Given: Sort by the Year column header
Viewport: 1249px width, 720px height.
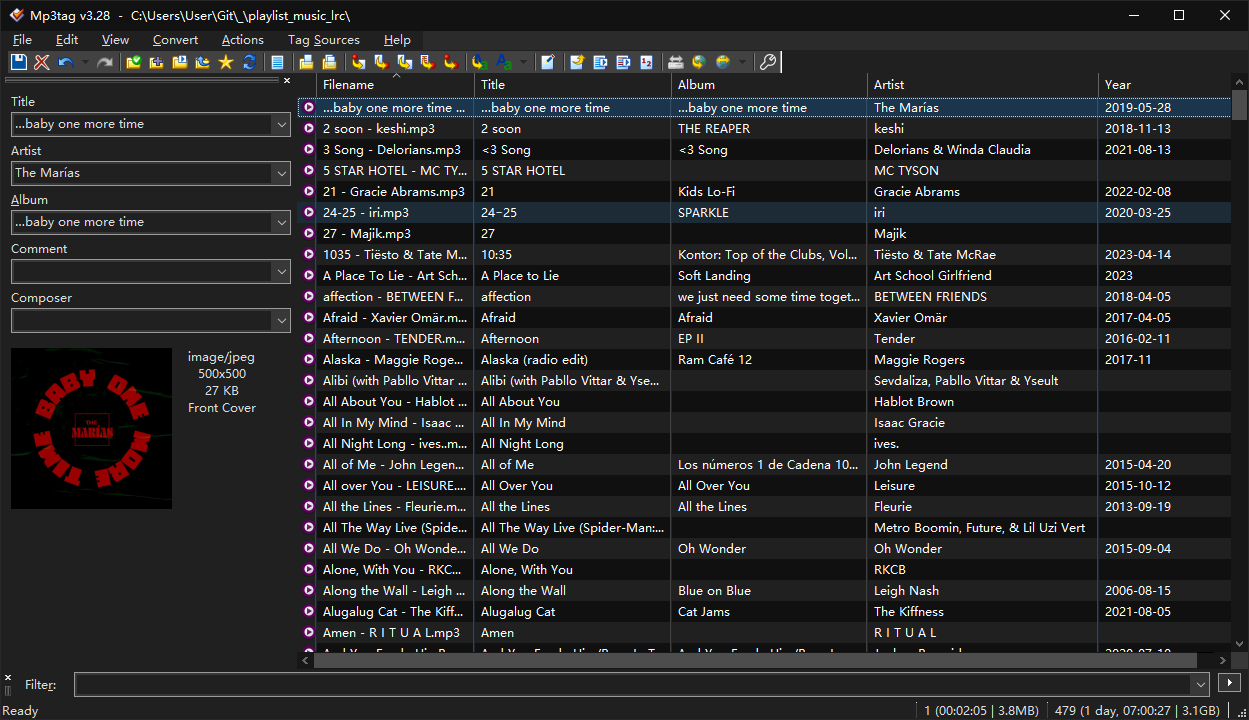Looking at the screenshot, I should pyautogui.click(x=1164, y=85).
